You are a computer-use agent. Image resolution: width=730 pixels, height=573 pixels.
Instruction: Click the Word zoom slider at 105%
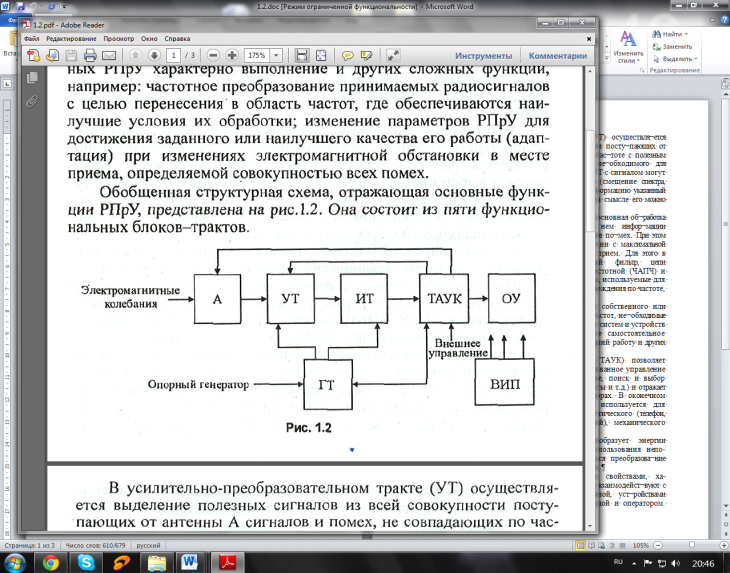click(691, 545)
